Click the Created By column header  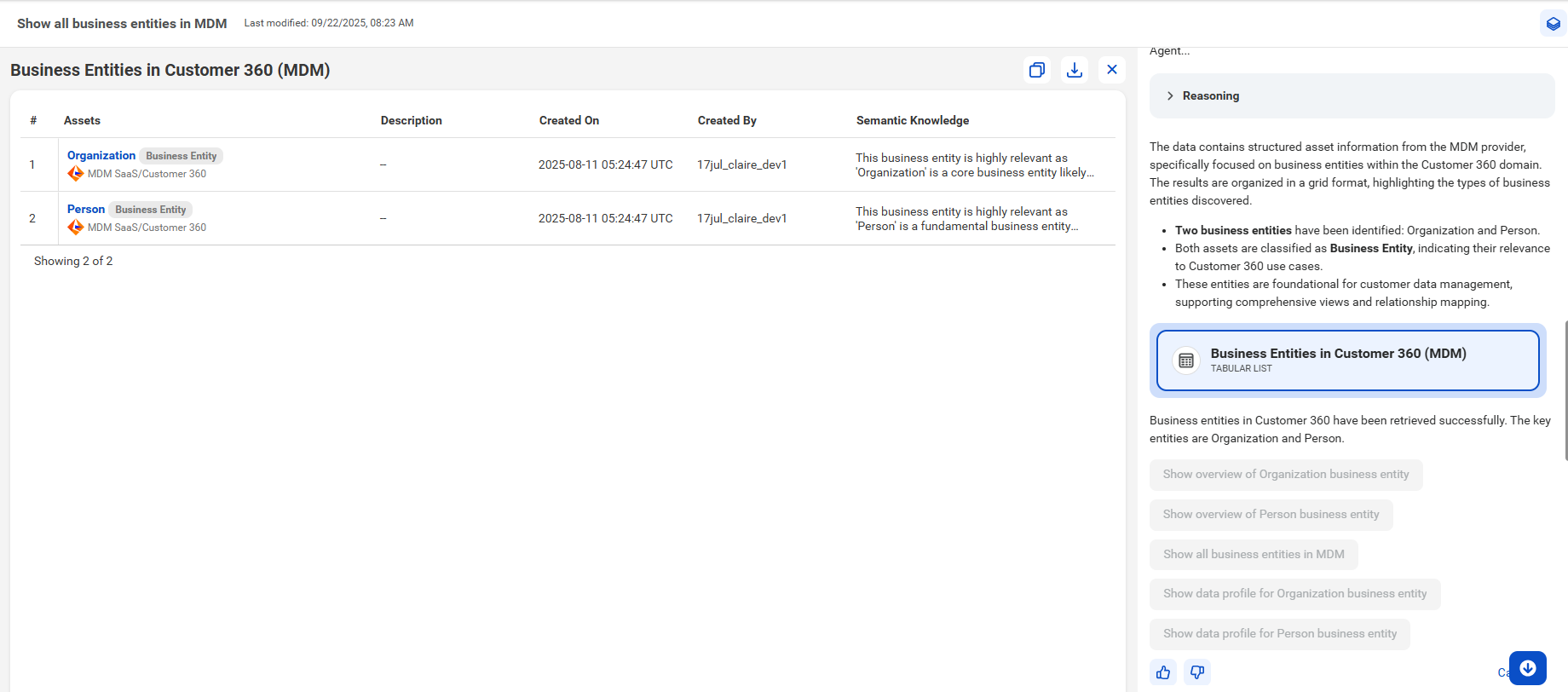pyautogui.click(x=727, y=120)
